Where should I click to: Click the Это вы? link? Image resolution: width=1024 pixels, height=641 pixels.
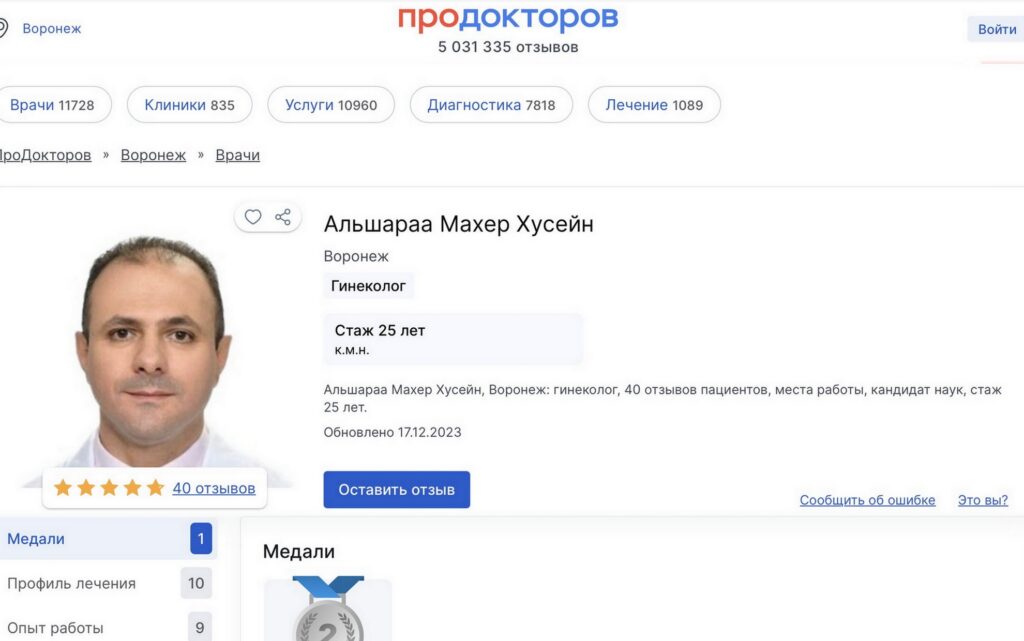click(x=983, y=500)
